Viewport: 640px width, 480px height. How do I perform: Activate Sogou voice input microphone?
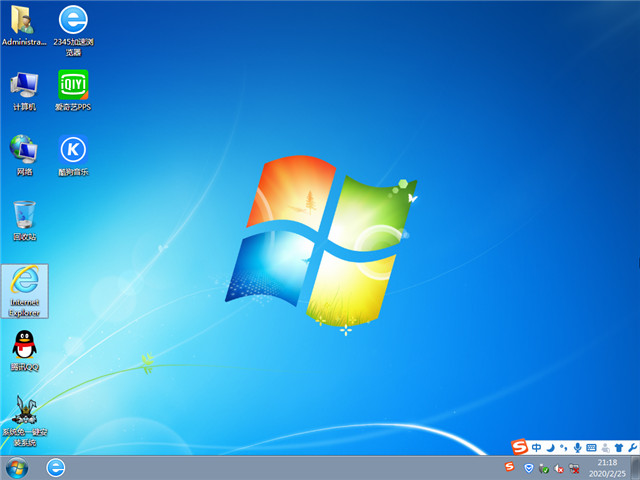[x=577, y=448]
